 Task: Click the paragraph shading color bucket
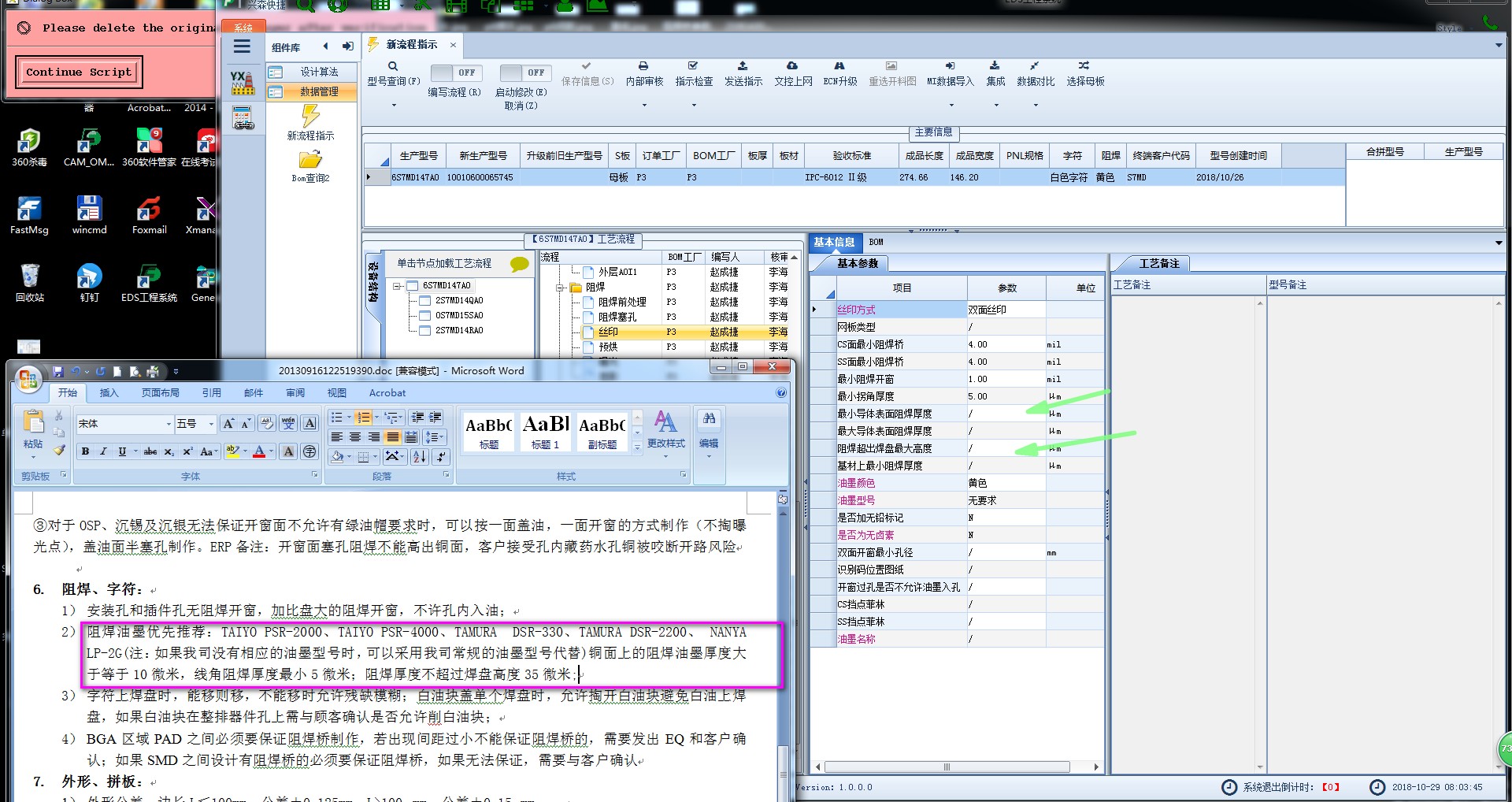tap(337, 457)
